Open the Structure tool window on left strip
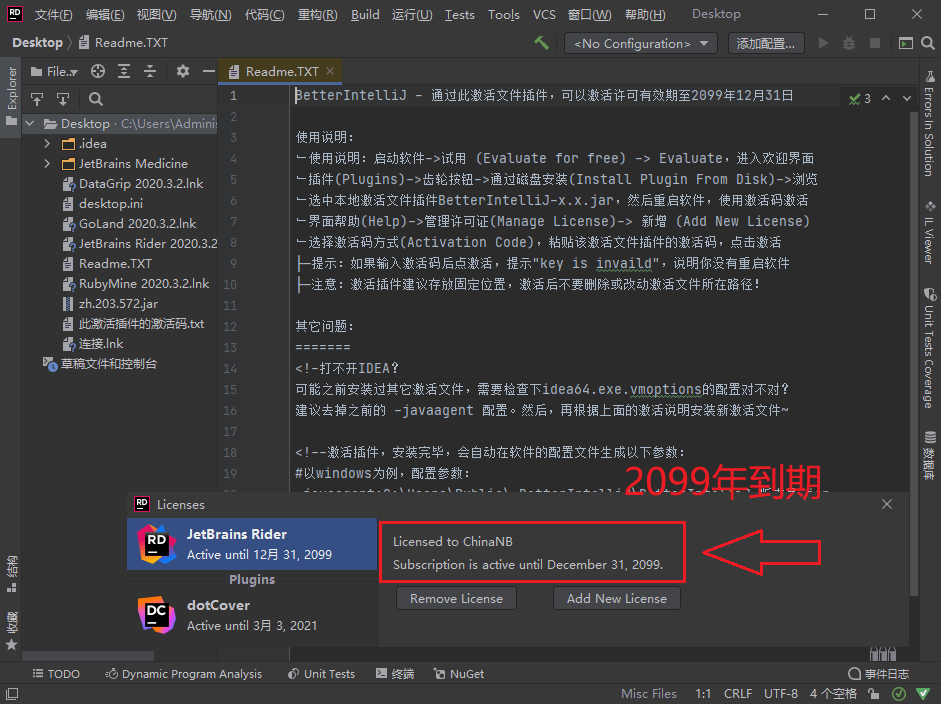Viewport: 941px width, 704px height. 11,574
